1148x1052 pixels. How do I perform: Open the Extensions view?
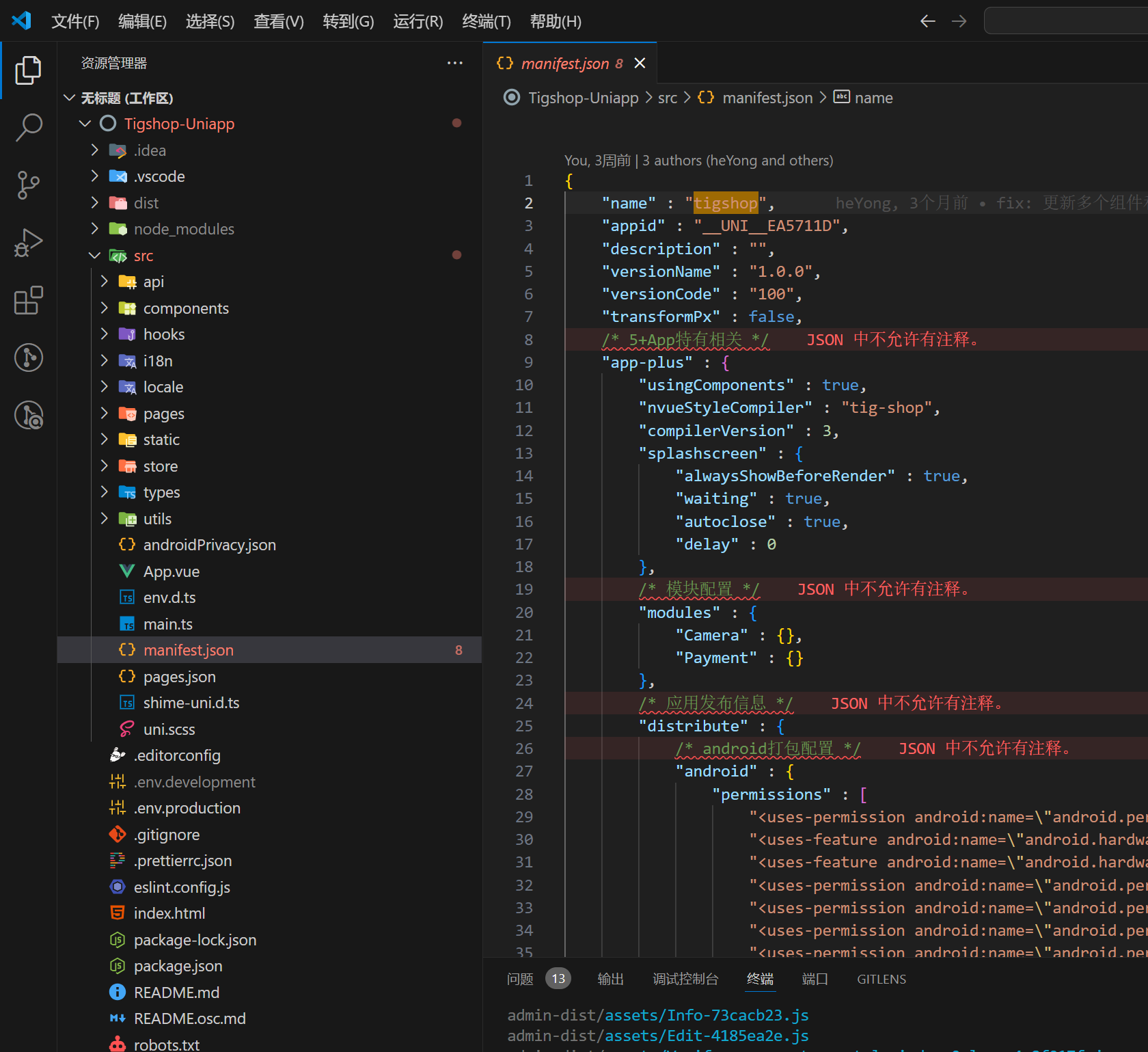28,300
